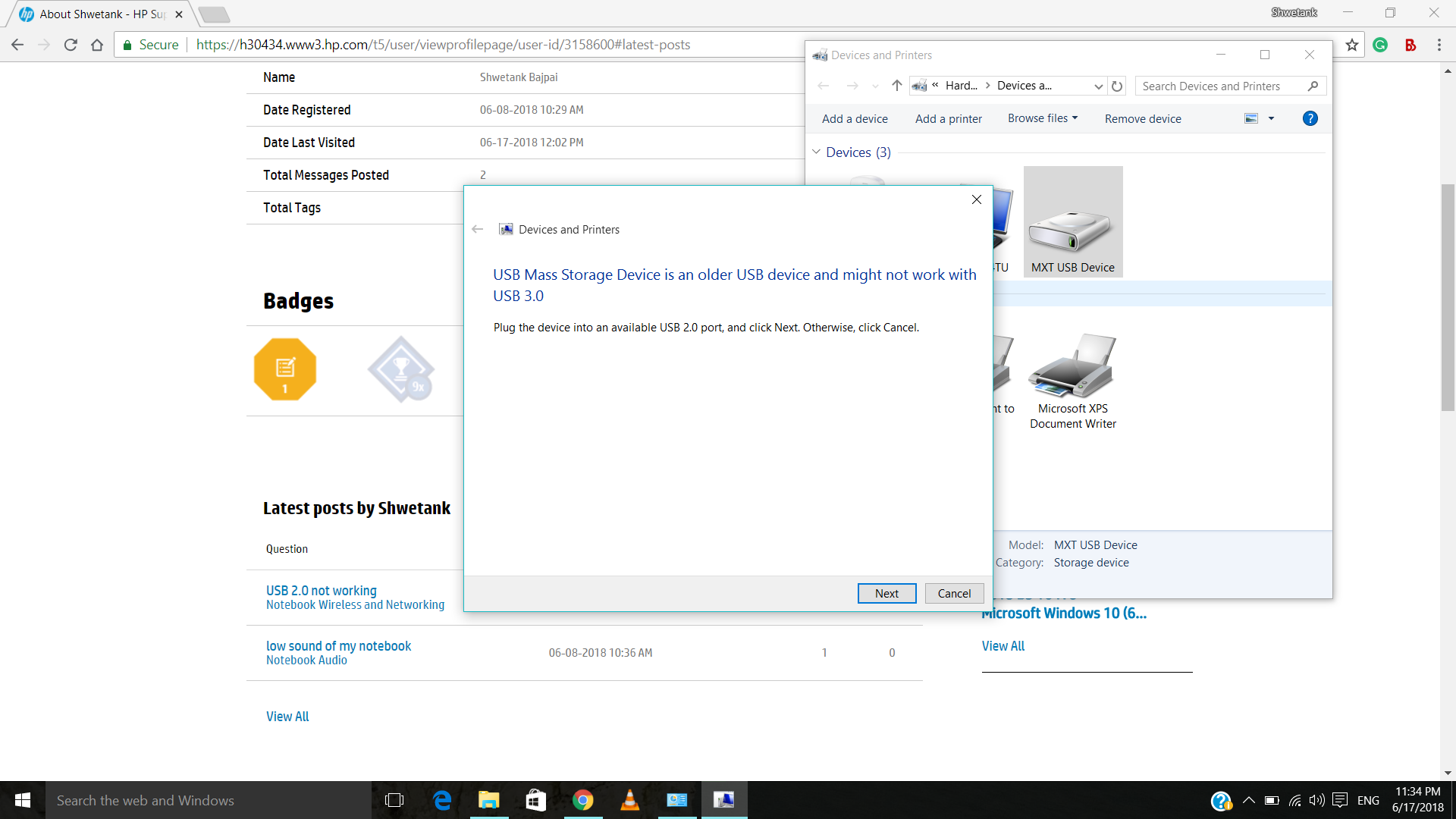Open Task View from the taskbar

pos(394,800)
